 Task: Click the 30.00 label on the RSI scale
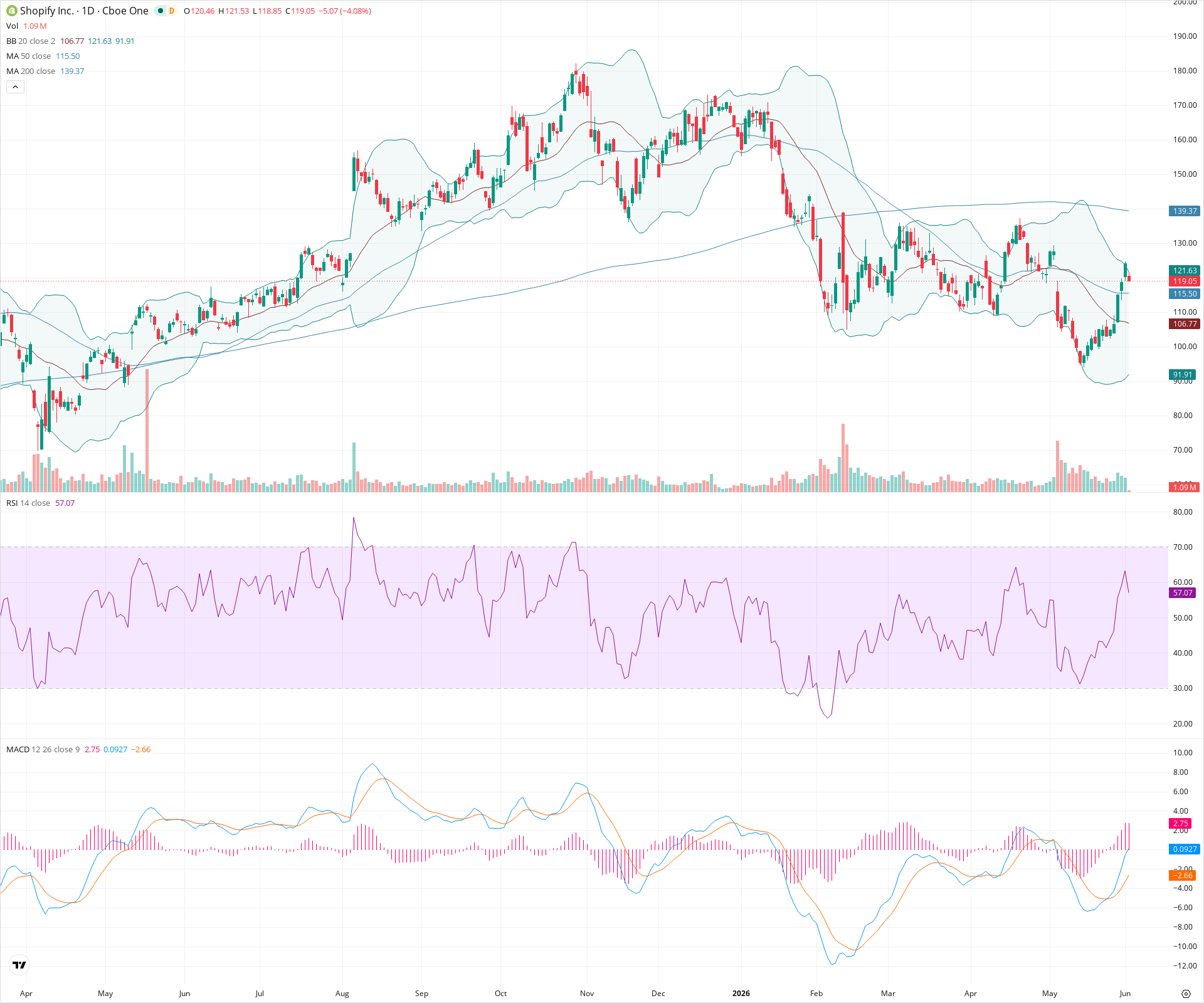pyautogui.click(x=1183, y=688)
